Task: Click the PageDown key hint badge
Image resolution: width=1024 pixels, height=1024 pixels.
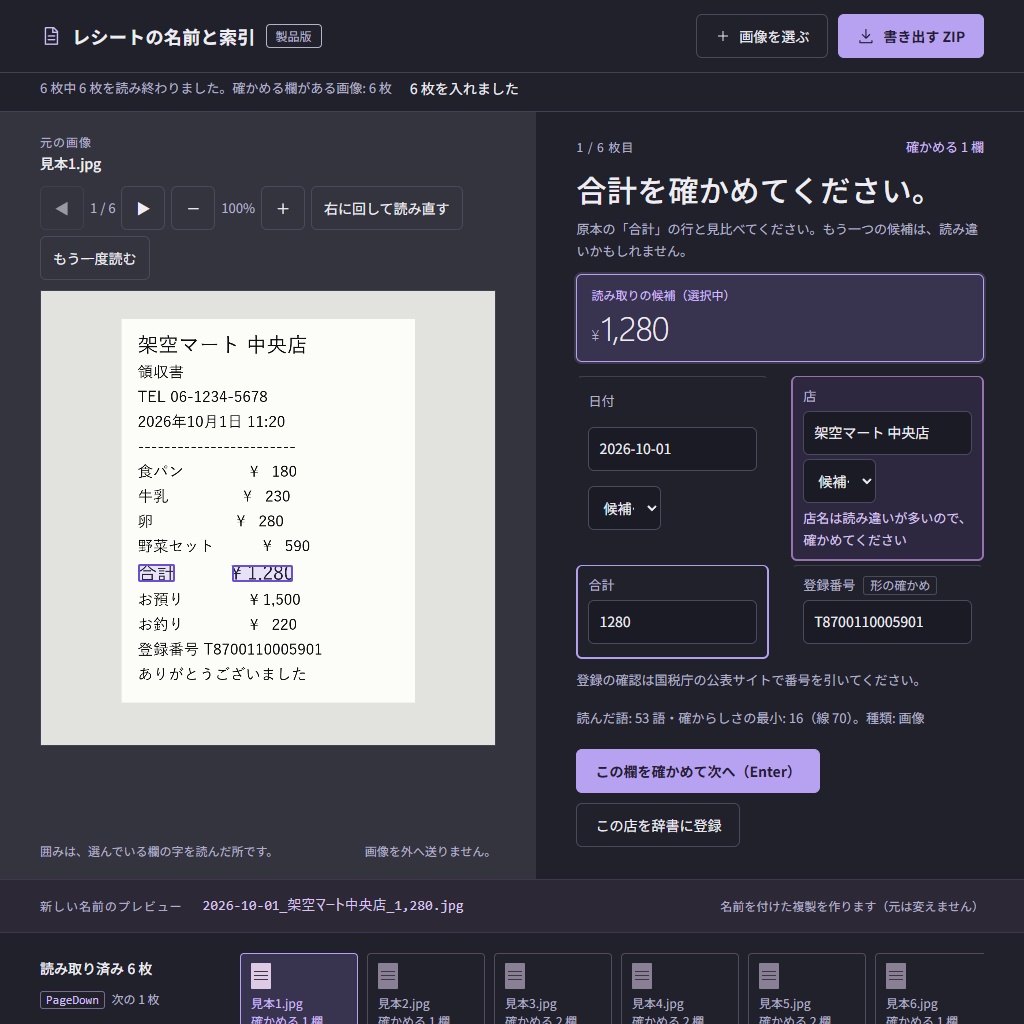Action: 72,1000
